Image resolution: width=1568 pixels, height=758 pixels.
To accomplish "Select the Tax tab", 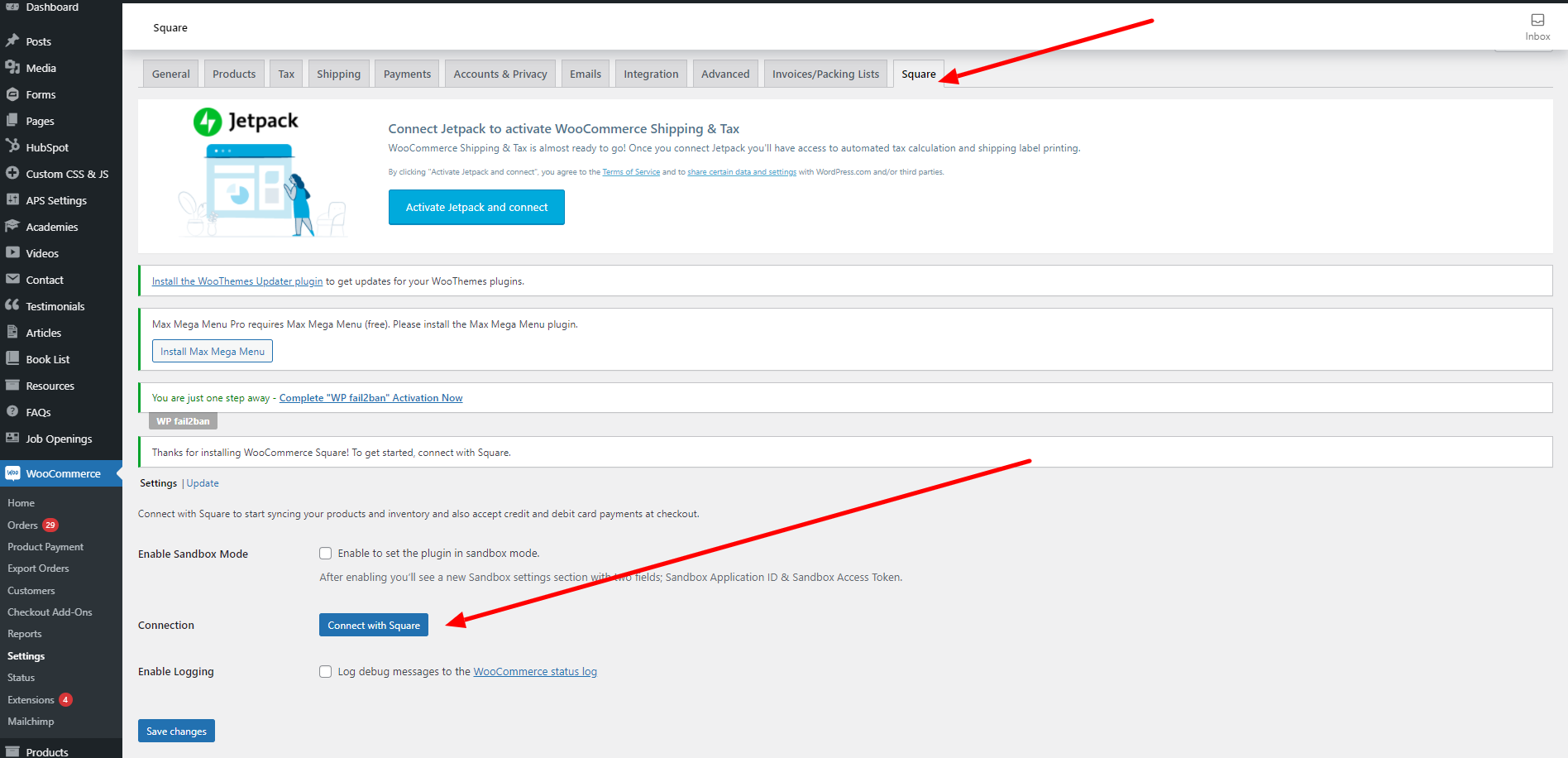I will pos(286,74).
